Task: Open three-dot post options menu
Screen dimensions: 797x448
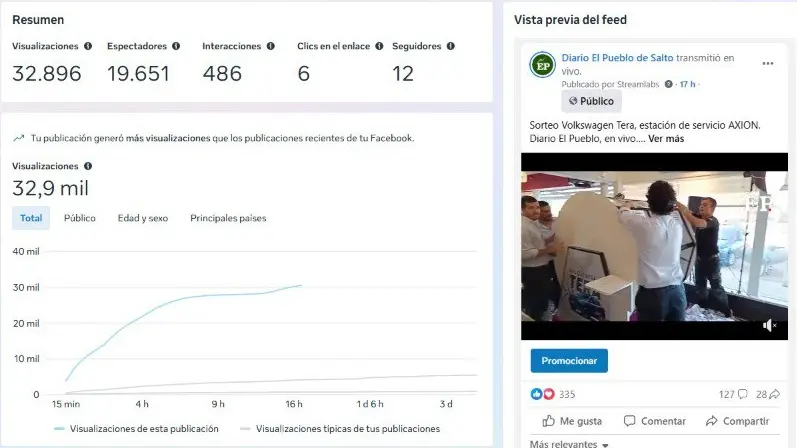Action: pos(768,64)
